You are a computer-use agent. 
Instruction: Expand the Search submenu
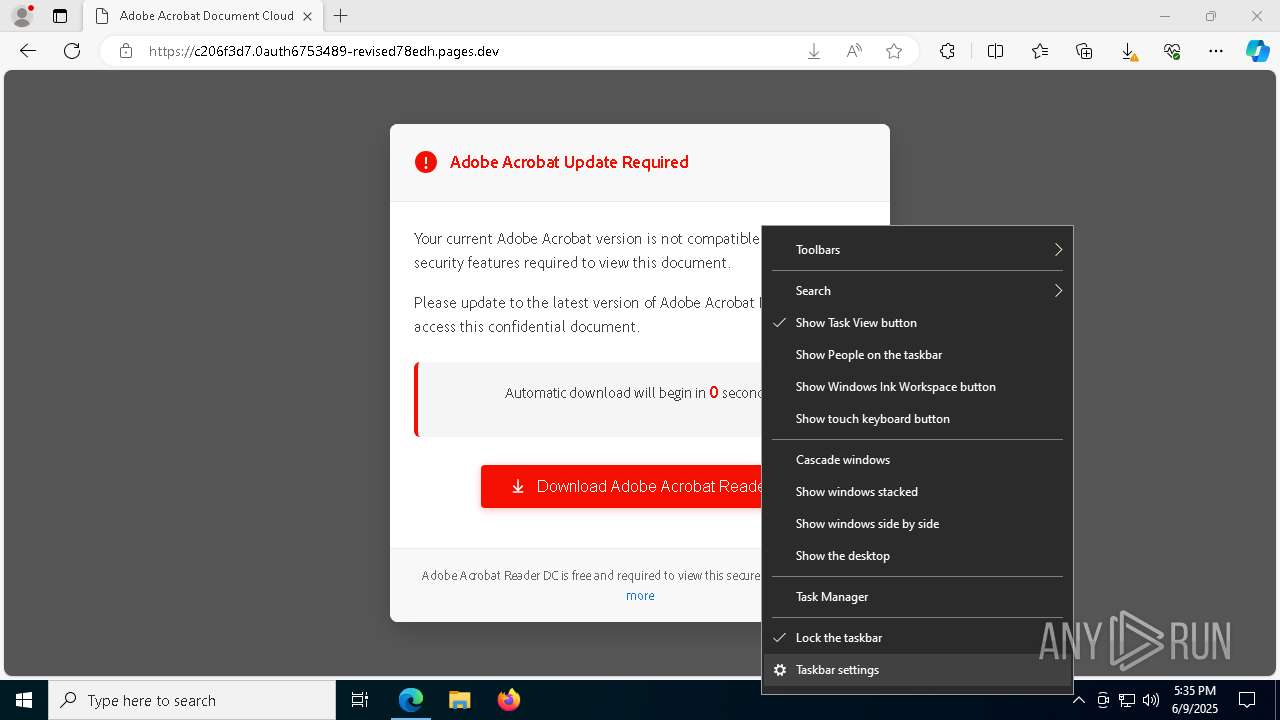(917, 291)
